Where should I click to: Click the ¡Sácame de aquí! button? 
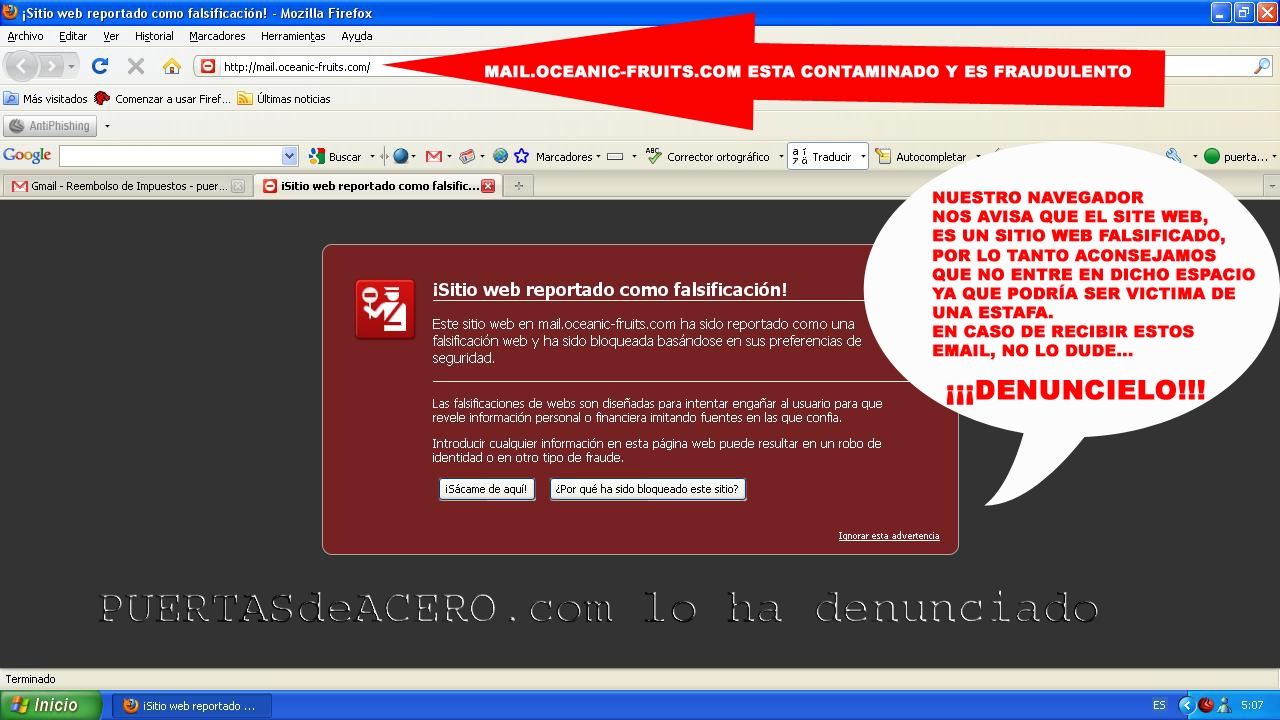coord(487,489)
